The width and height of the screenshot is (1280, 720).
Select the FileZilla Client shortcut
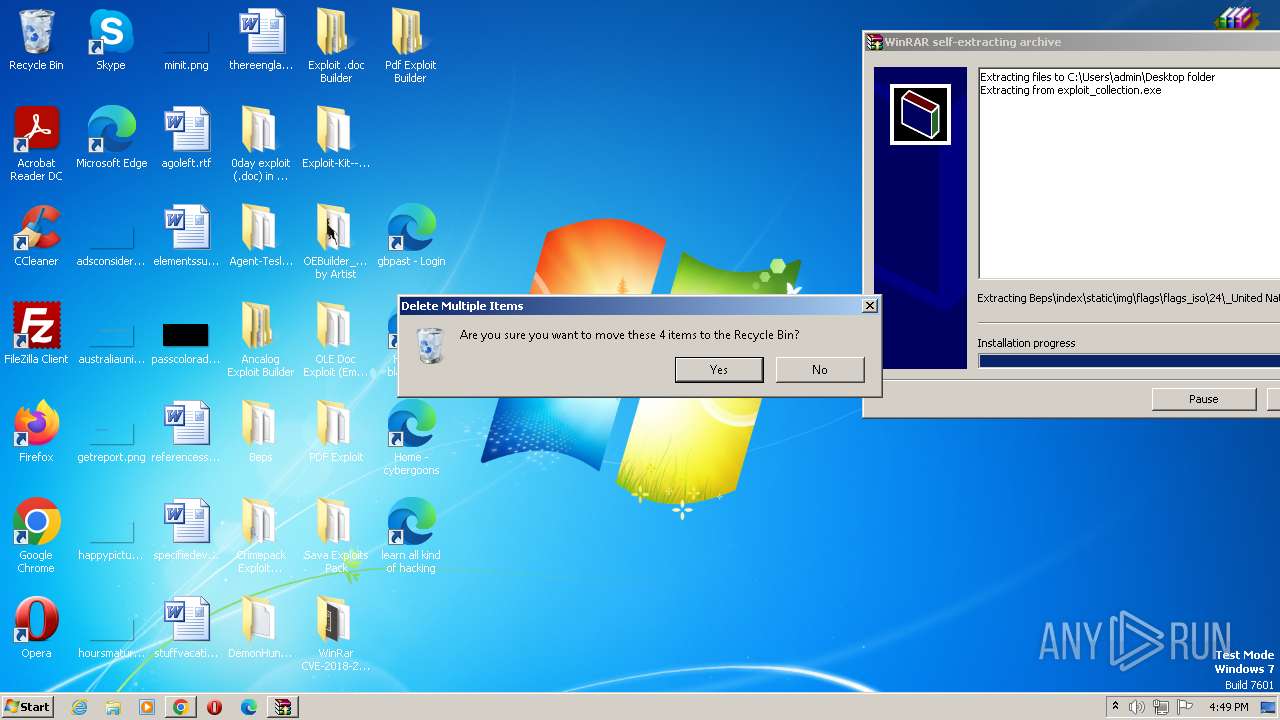click(x=36, y=335)
